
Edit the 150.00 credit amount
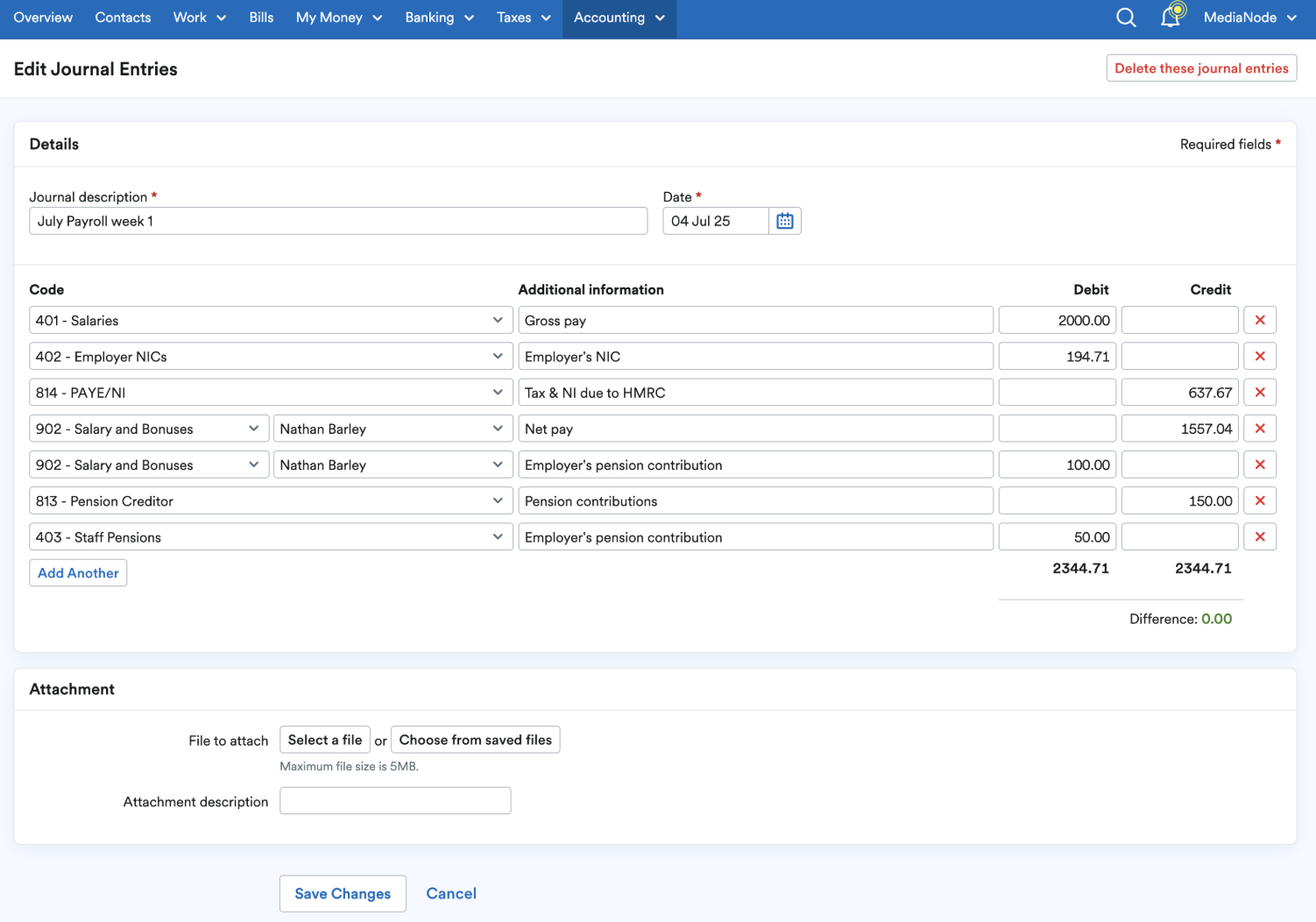pos(1180,500)
